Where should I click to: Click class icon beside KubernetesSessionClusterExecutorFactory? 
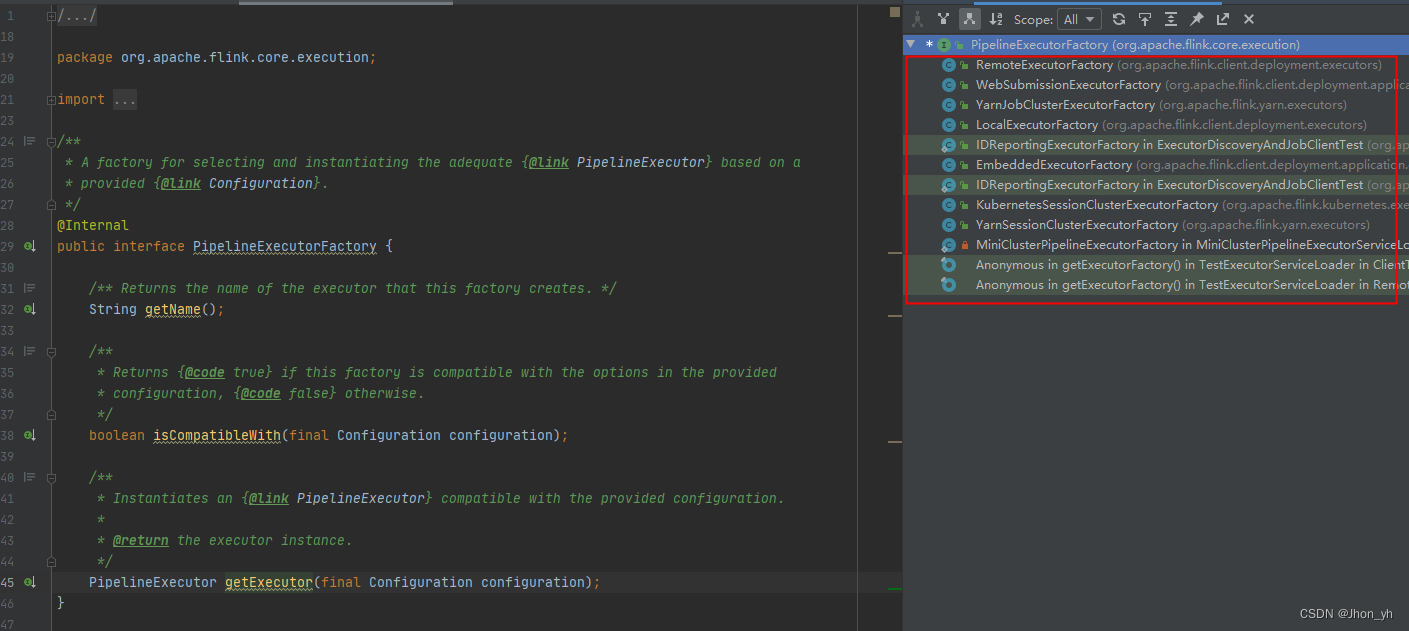949,205
